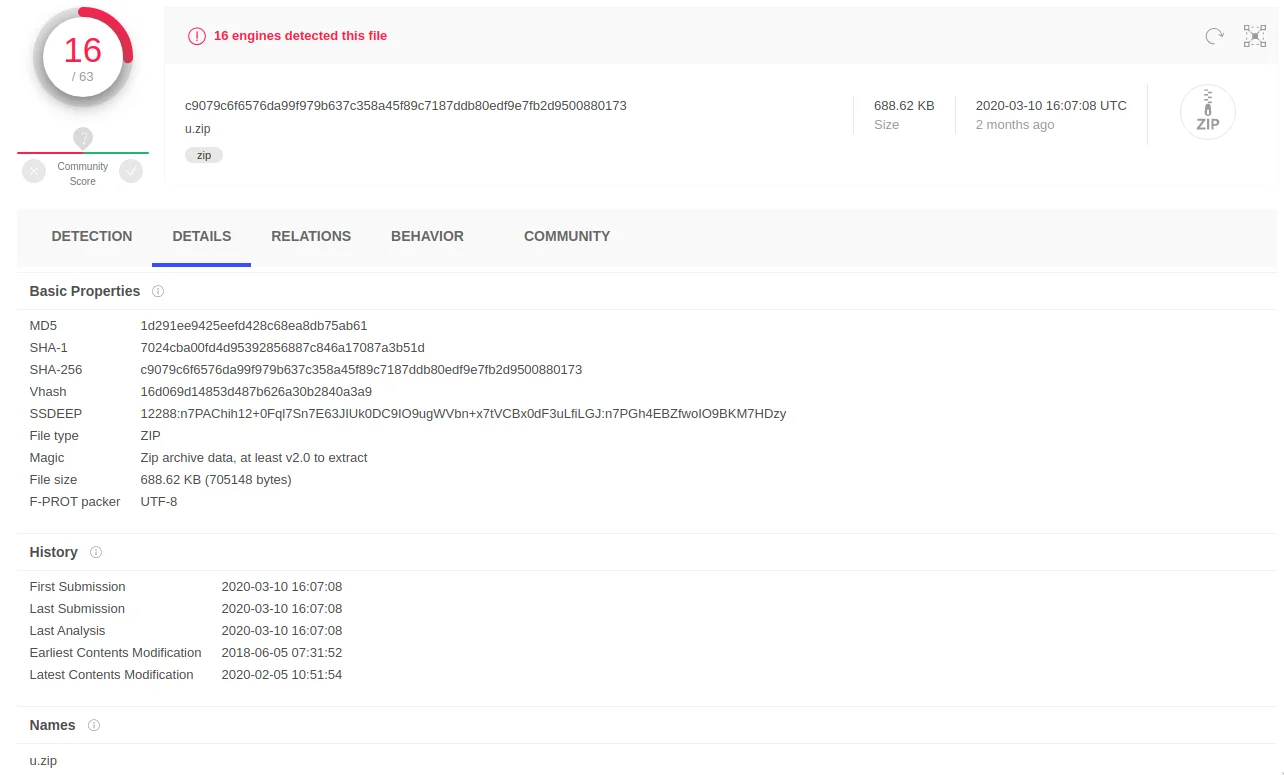Viewport: 1284px width, 775px height.
Task: Click the SSDEEP label
Action: click(x=56, y=414)
